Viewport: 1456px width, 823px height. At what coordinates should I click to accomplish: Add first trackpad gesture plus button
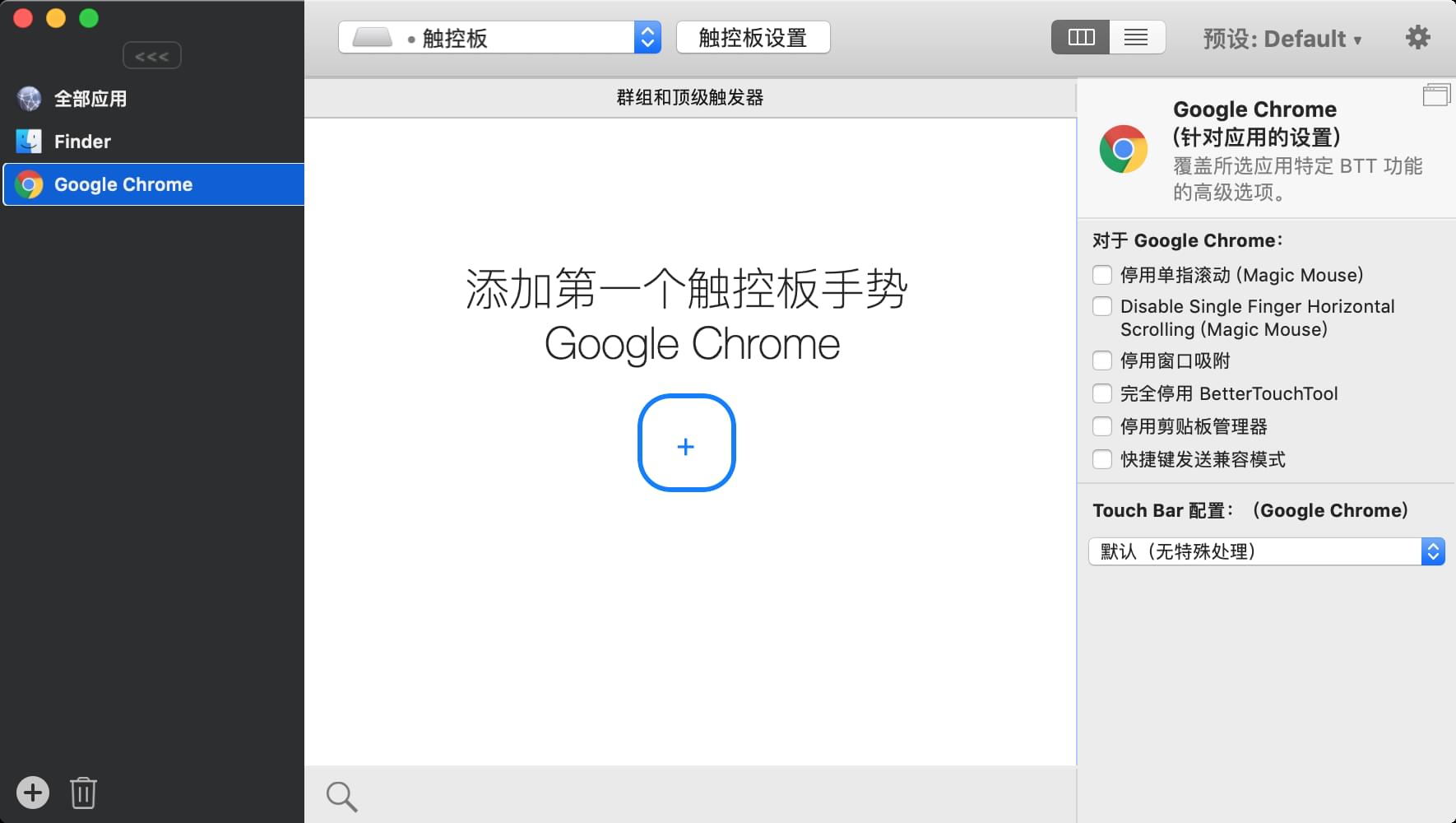(686, 443)
